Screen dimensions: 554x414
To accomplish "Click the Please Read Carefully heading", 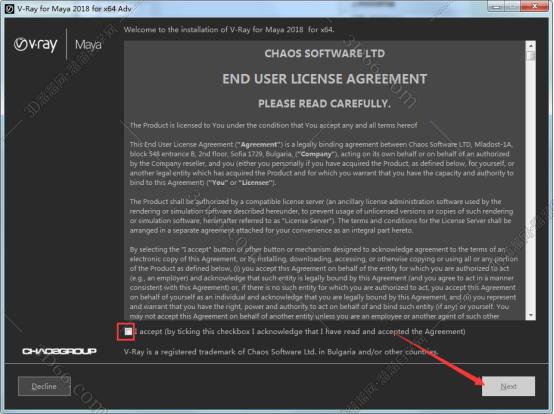I will click(x=324, y=104).
